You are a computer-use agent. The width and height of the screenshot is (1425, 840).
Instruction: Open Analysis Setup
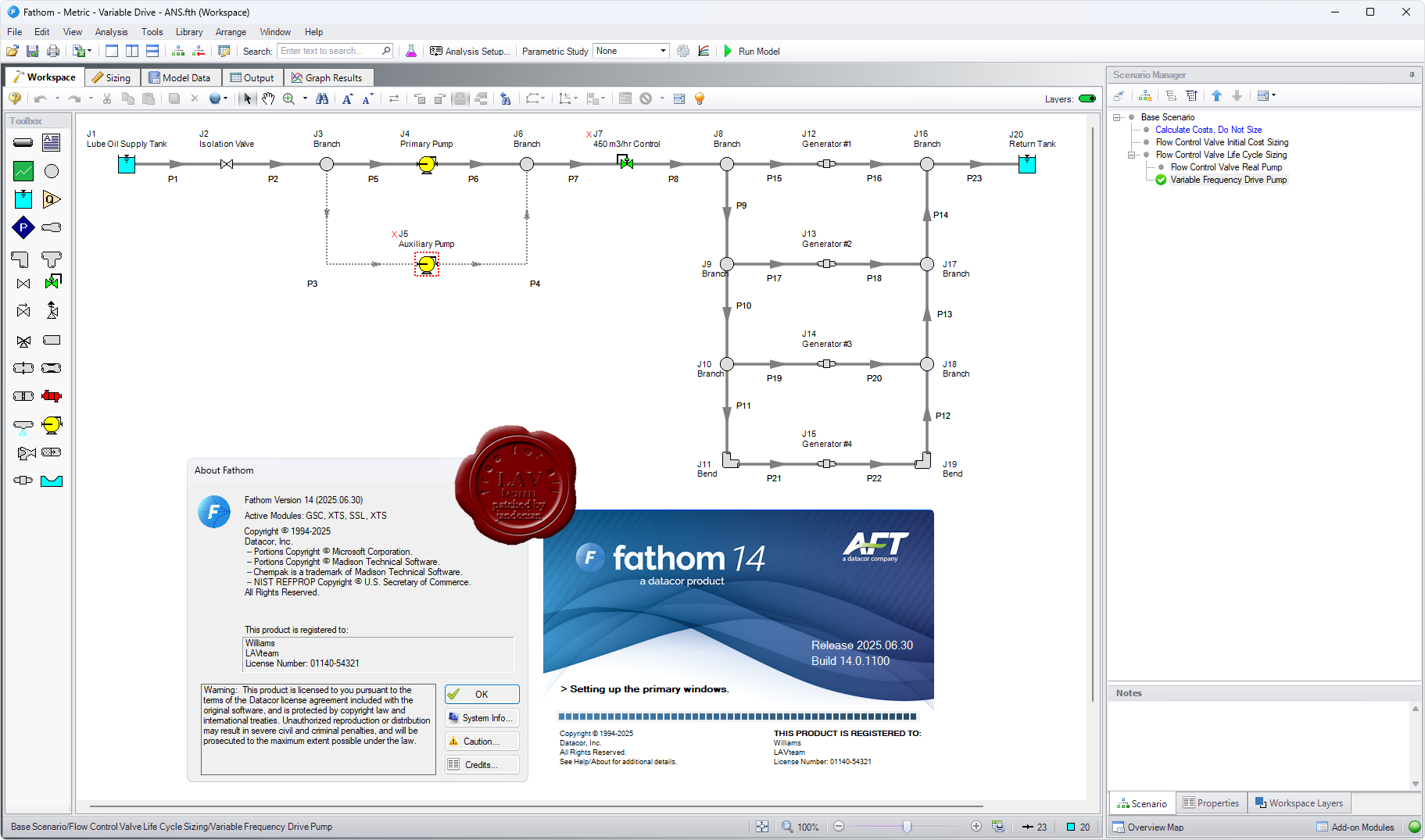click(x=470, y=51)
